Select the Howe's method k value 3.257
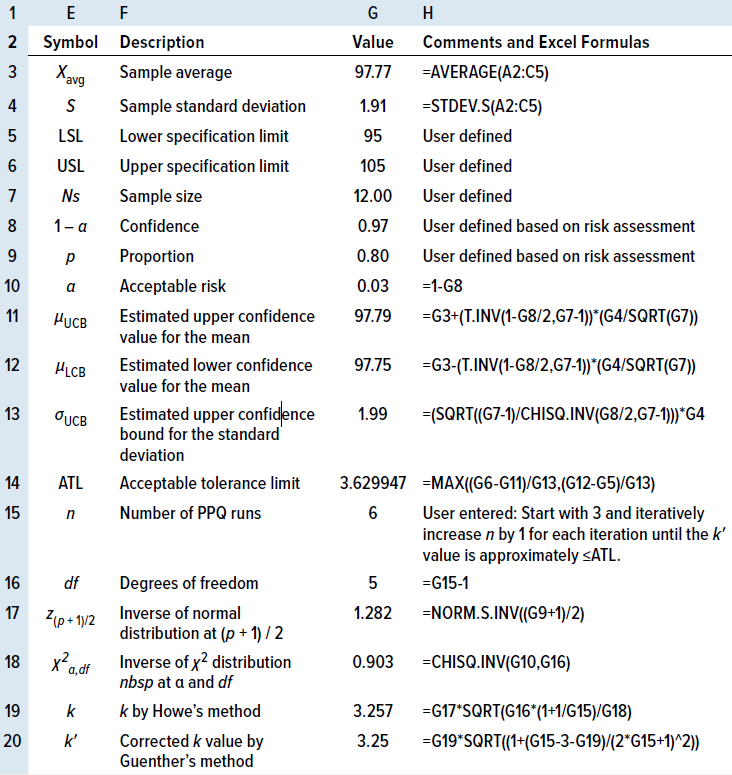732x775 pixels. click(x=373, y=711)
